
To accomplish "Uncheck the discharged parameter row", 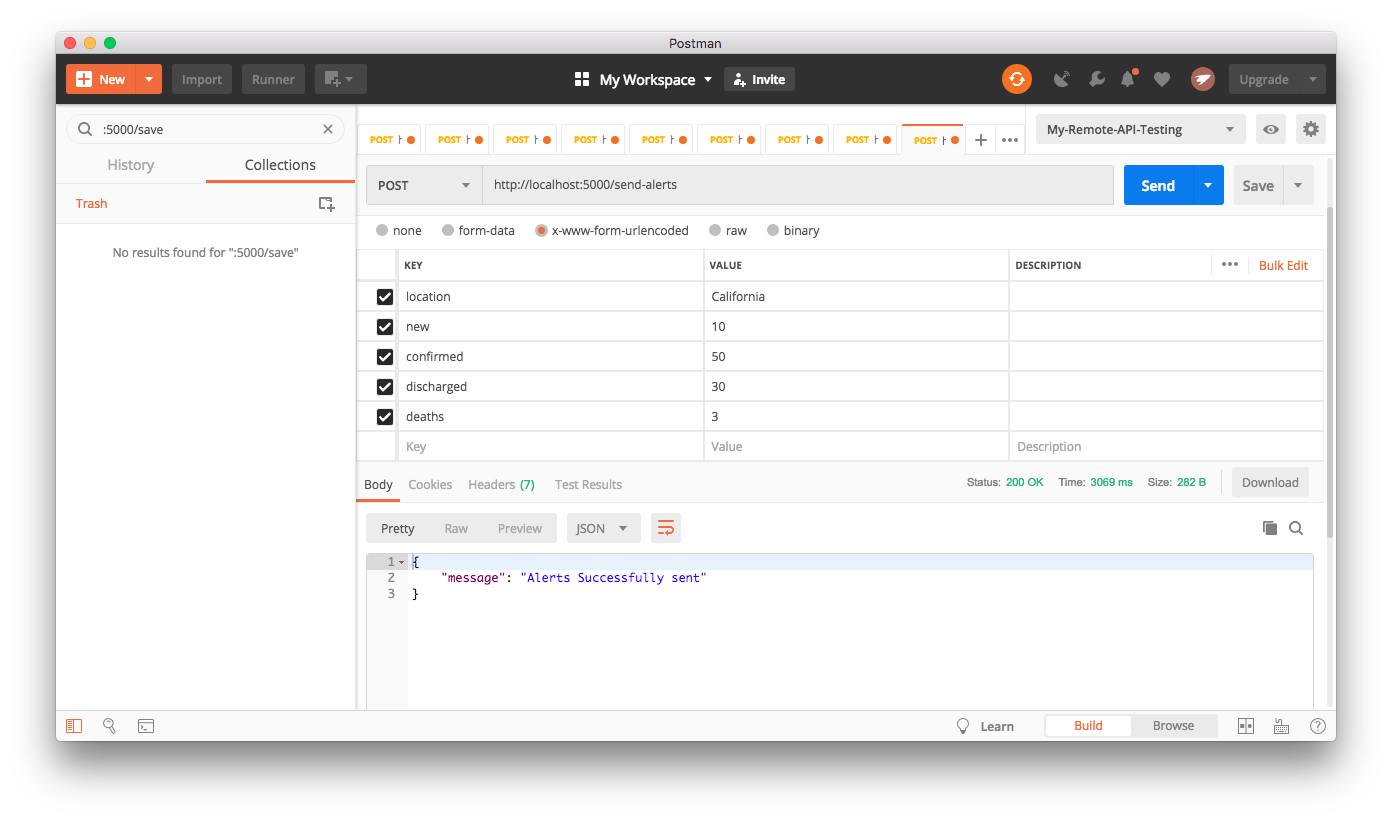I will pyautogui.click(x=384, y=387).
